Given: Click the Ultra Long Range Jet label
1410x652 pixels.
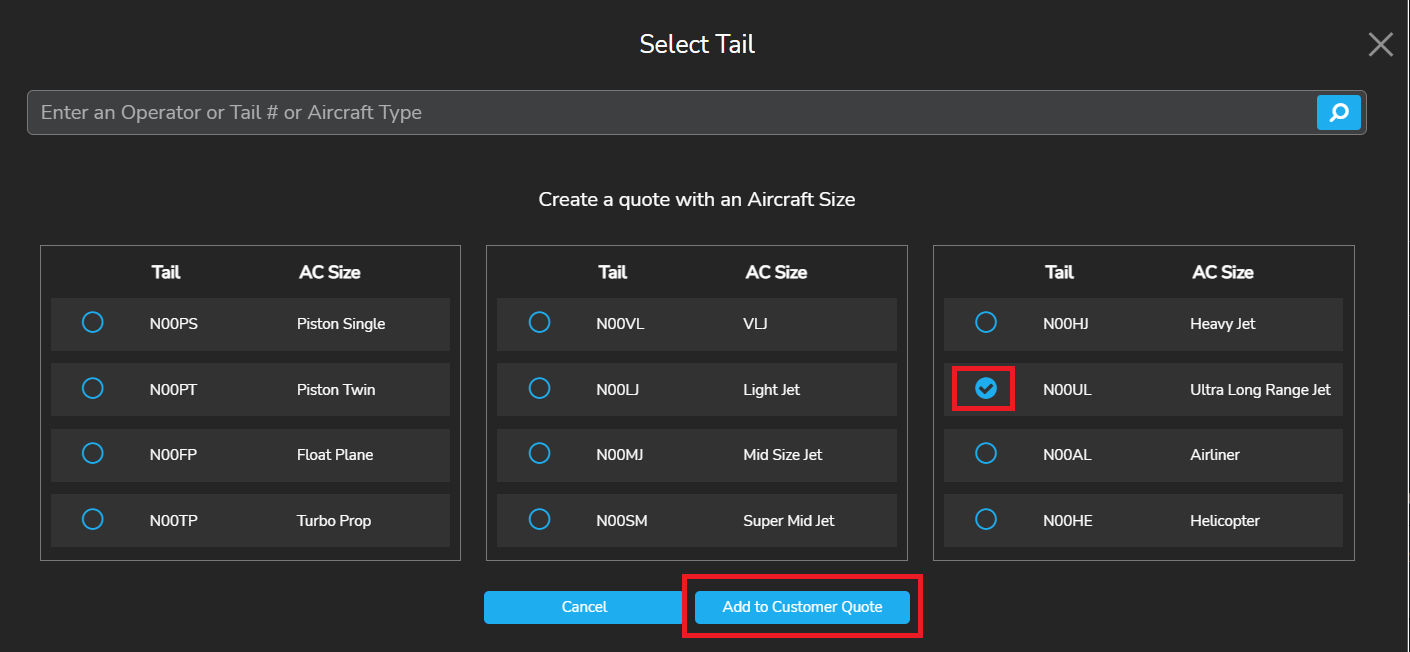Looking at the screenshot, I should pyautogui.click(x=1260, y=390).
